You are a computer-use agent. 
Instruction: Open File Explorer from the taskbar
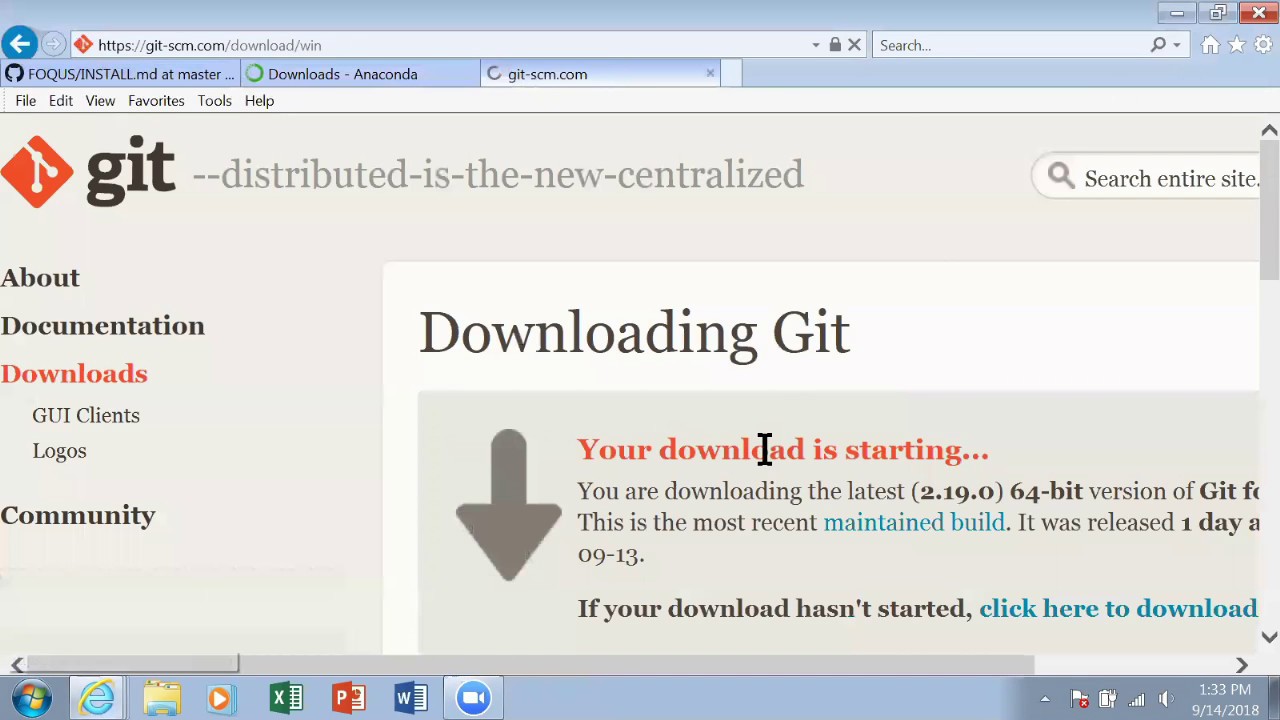coord(161,697)
